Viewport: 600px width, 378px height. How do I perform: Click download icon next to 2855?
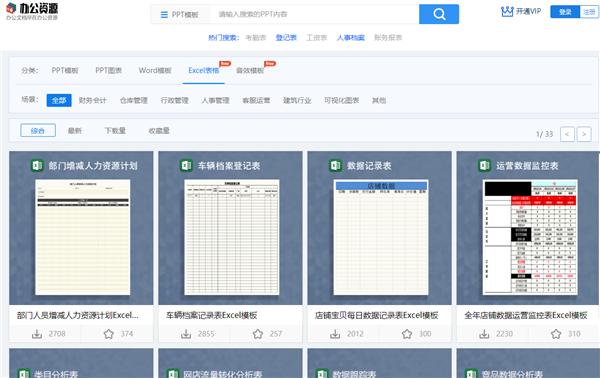tap(186, 334)
